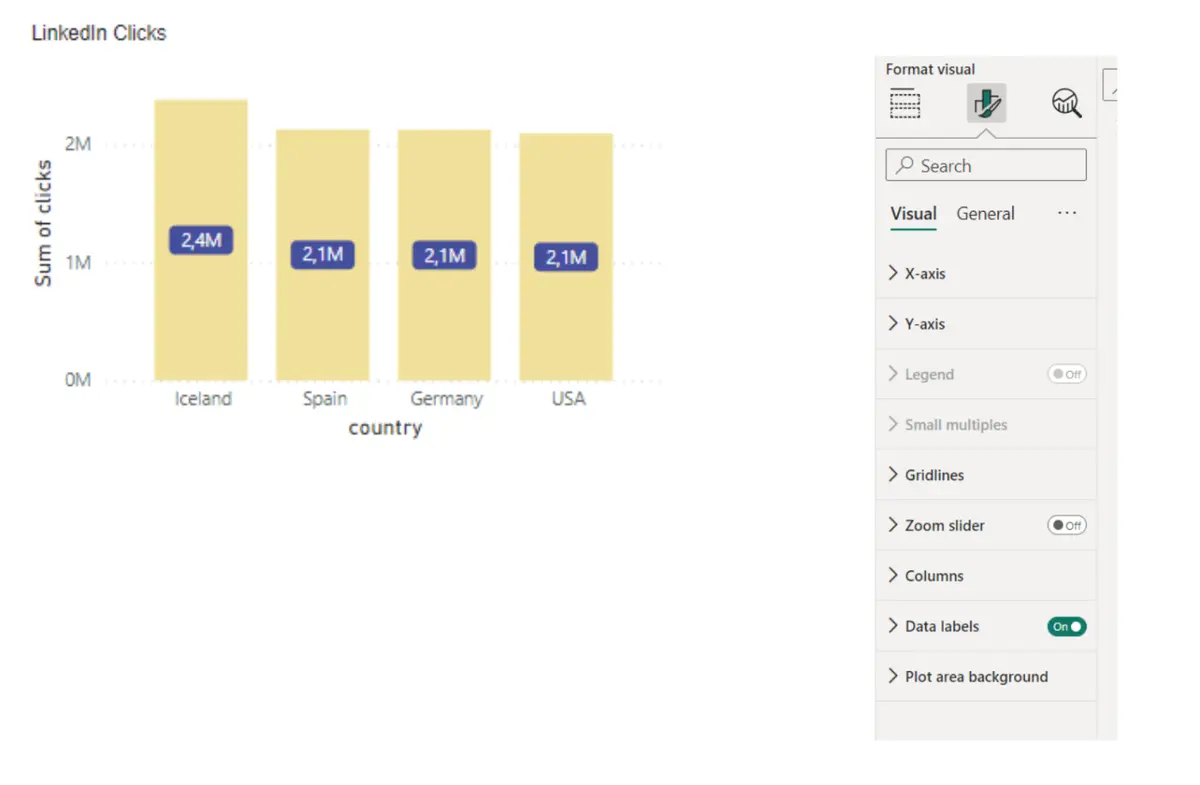
Task: Click the LinkedIn Clicks chart title
Action: 99,33
